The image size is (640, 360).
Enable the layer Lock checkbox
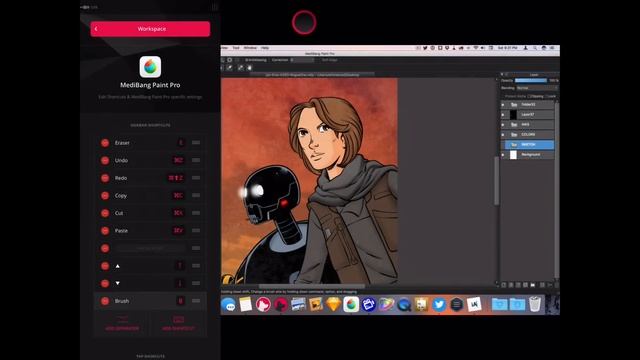(547, 96)
